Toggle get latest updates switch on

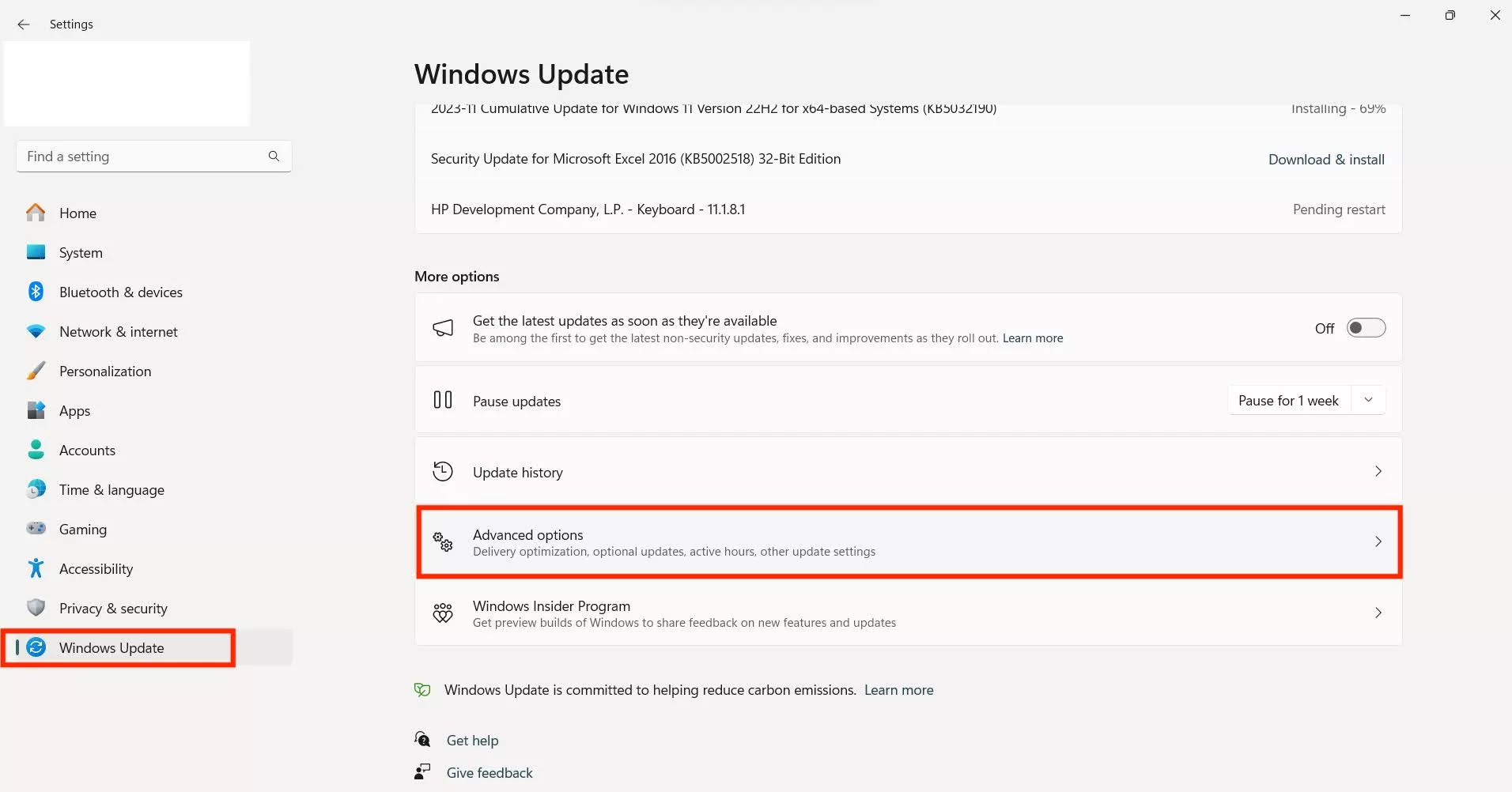coord(1366,328)
